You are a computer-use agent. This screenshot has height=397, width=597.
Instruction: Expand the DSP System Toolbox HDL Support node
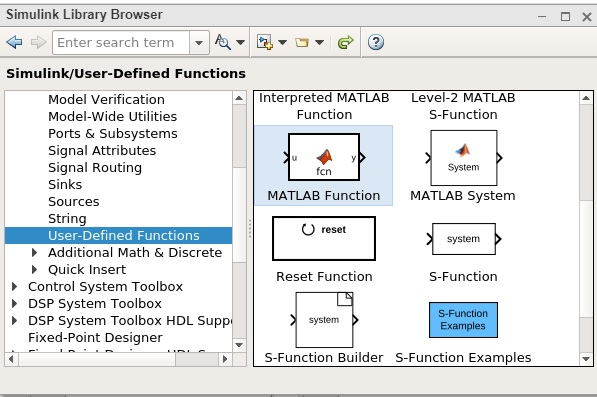coord(14,320)
